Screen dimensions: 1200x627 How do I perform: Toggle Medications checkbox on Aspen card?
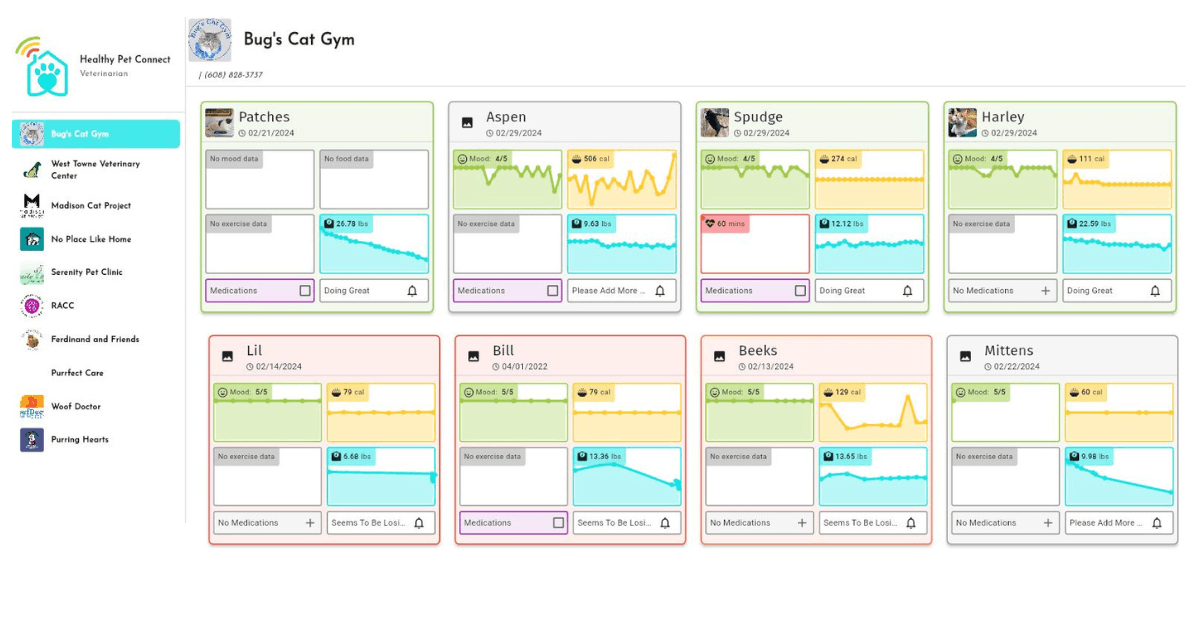click(553, 291)
